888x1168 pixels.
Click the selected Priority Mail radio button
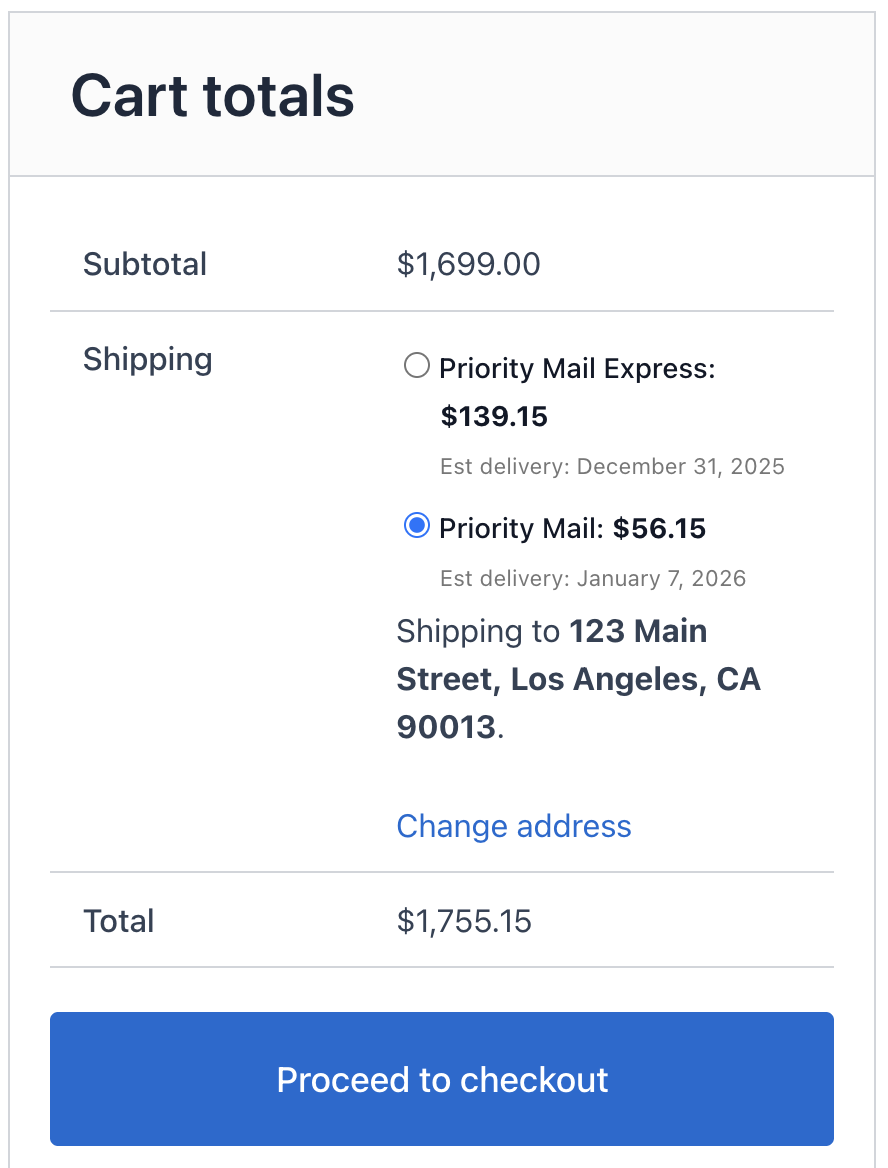coord(416,526)
